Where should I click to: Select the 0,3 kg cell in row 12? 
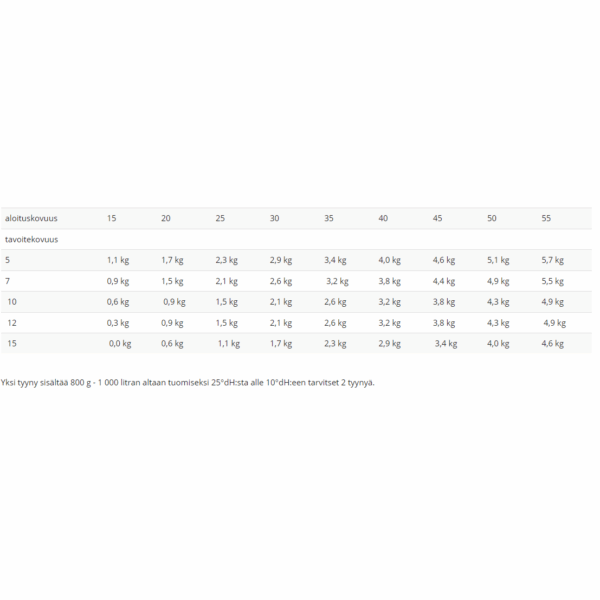pyautogui.click(x=118, y=323)
